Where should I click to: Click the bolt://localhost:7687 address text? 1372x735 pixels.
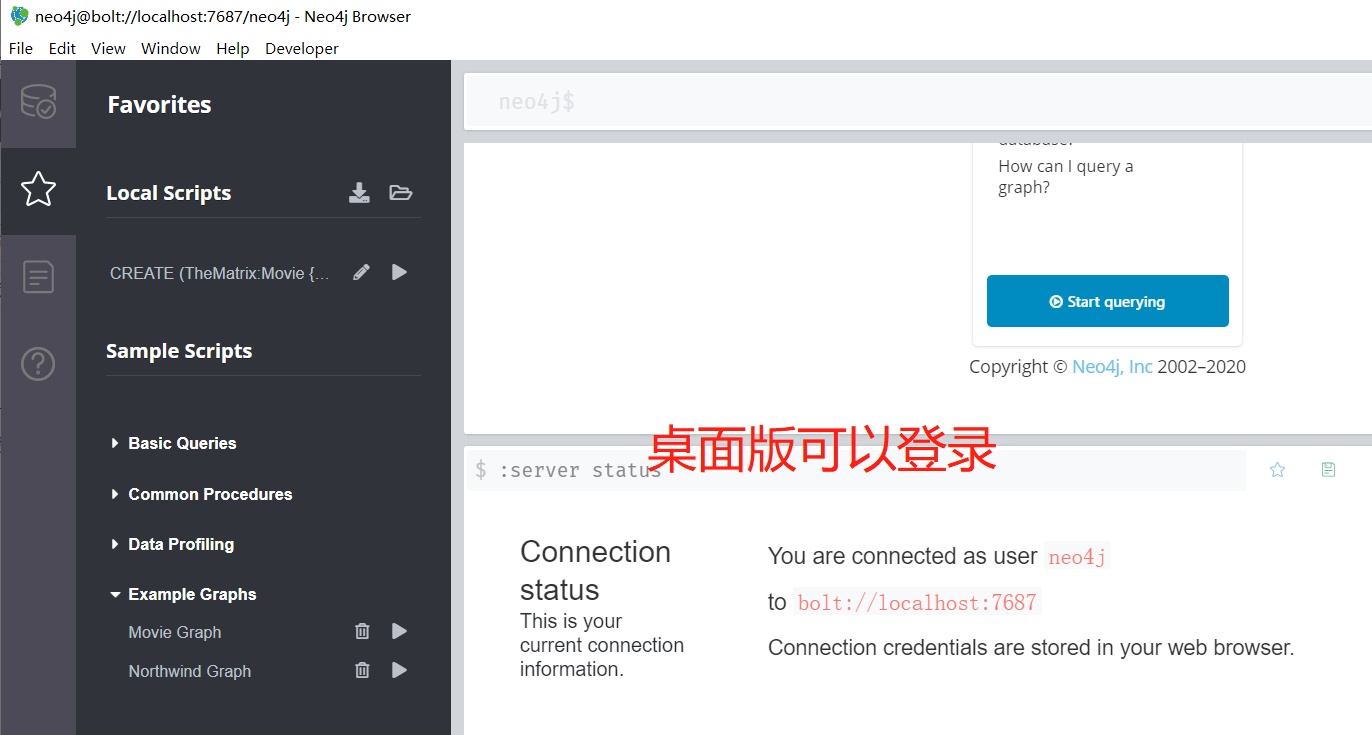tap(917, 602)
